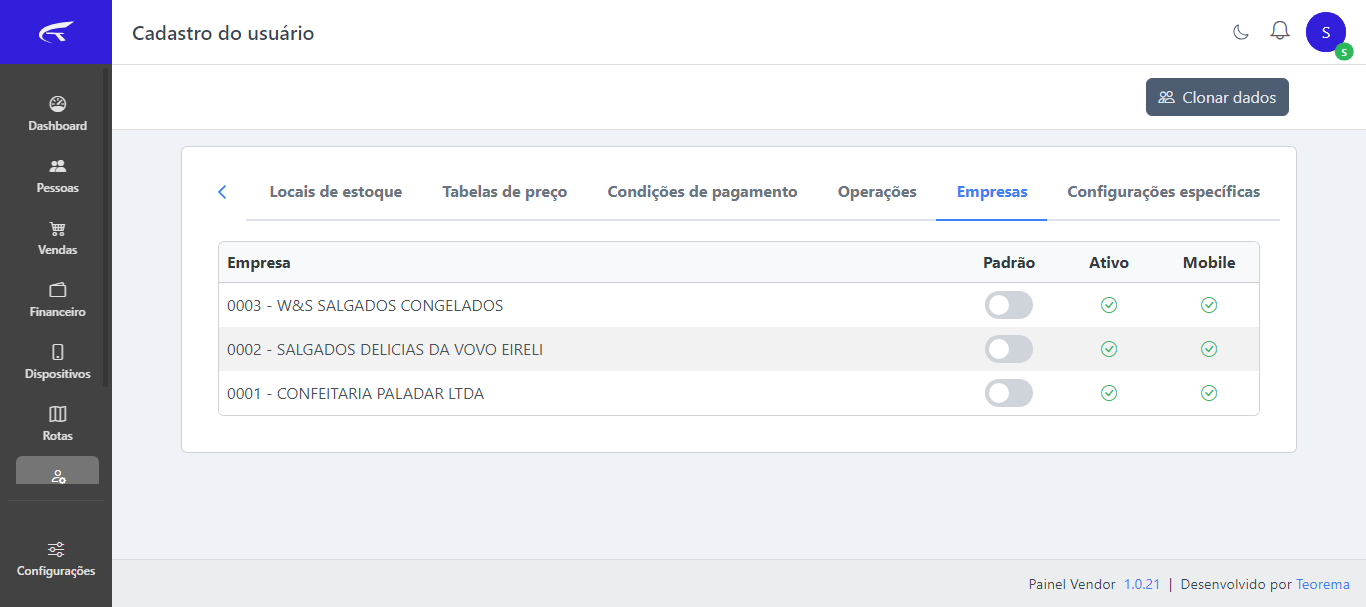This screenshot has height=607, width=1366.
Task: Click Mobile check icon for SALGADOS DELICIAS DA VOVO
Action: (1209, 349)
